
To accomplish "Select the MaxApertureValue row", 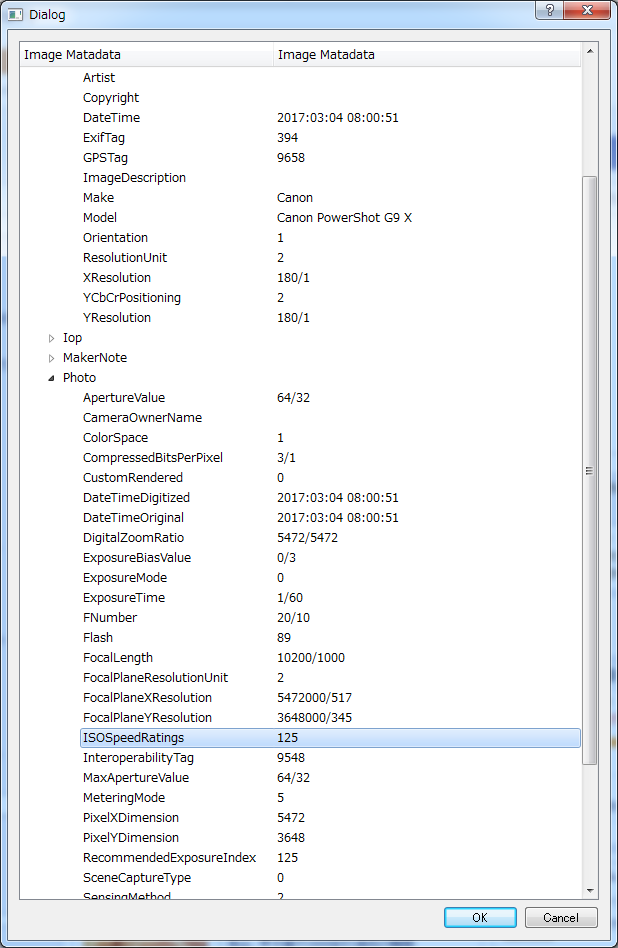I will point(330,777).
